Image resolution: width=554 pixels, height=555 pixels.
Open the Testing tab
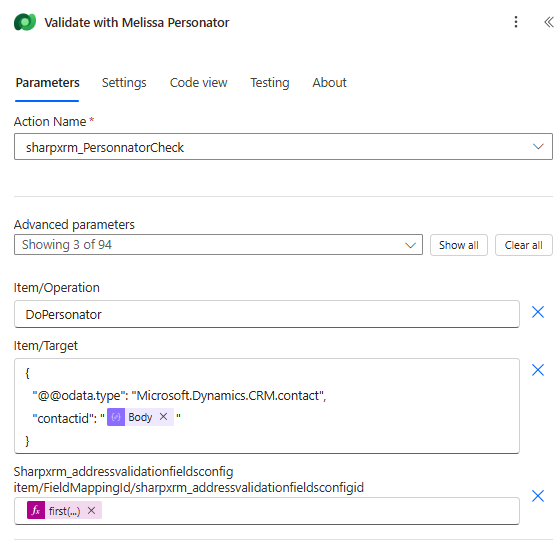pyautogui.click(x=270, y=83)
